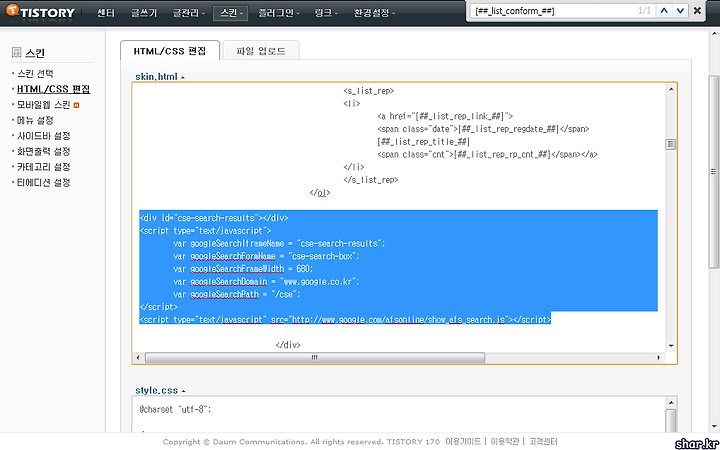This screenshot has height=450, width=720.
Task: Click the list_rep_regdate span line
Action: (483, 129)
